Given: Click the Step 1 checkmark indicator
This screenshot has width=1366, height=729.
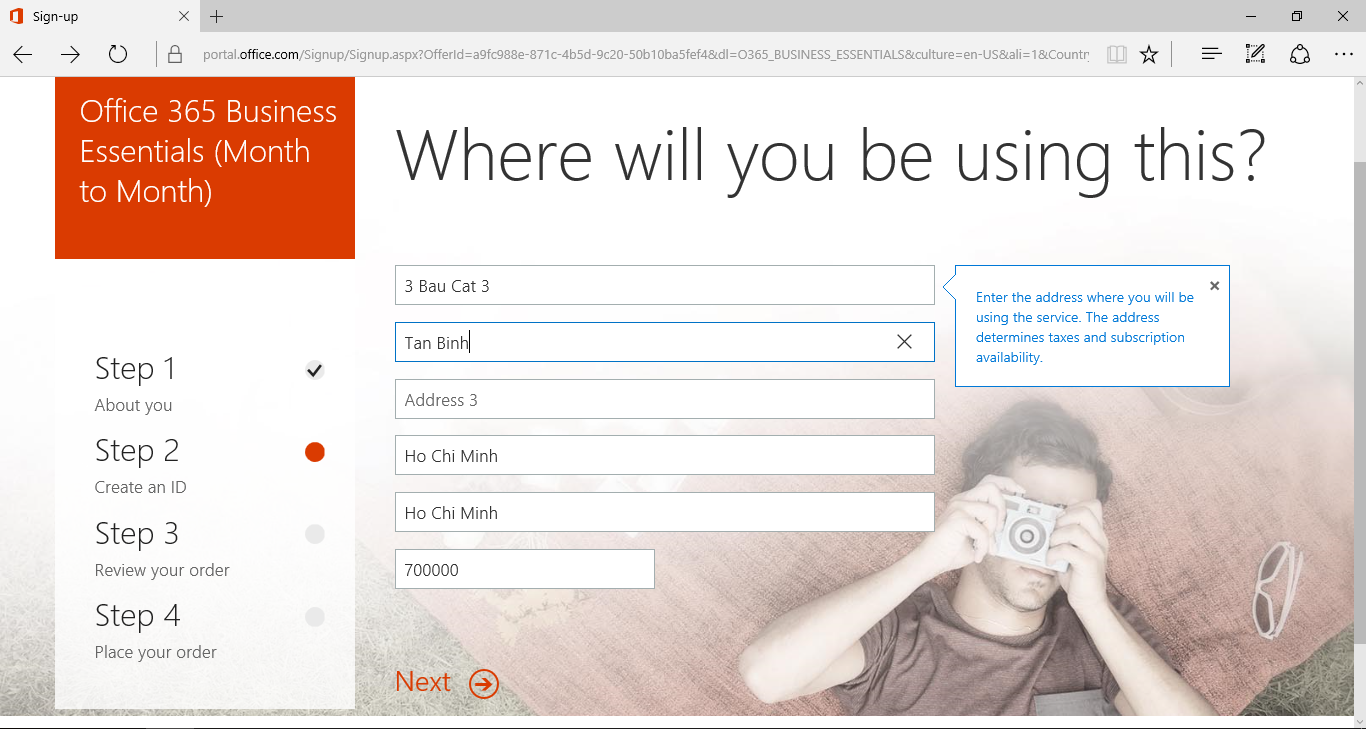Looking at the screenshot, I should (315, 370).
